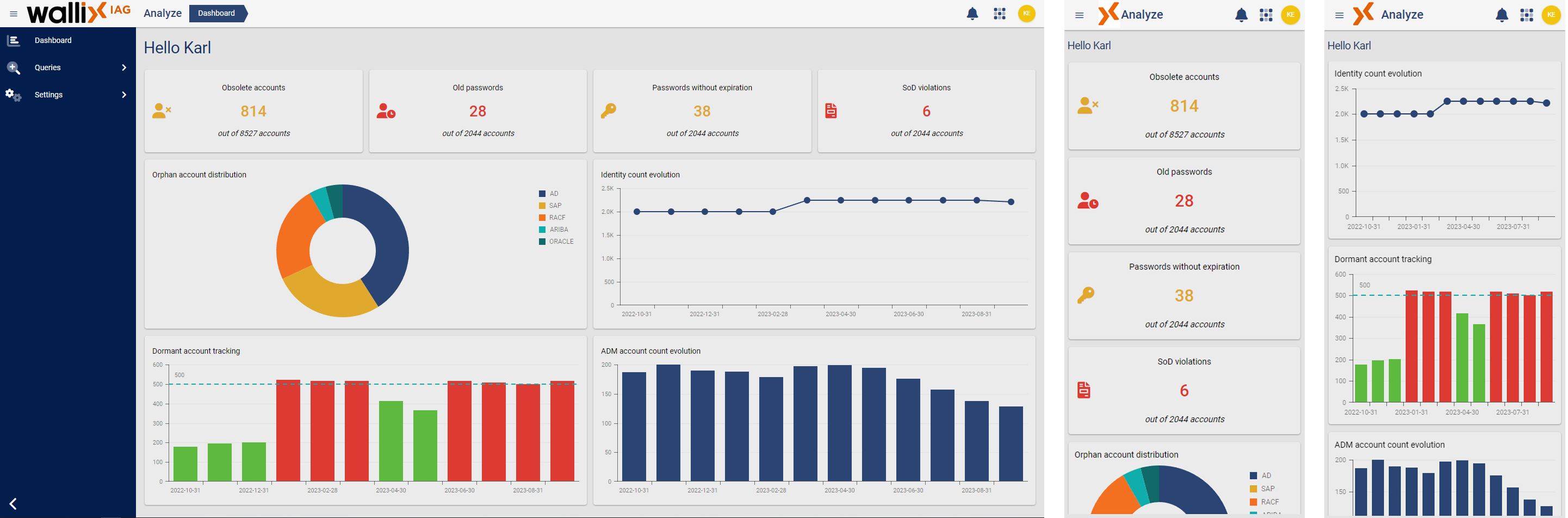Select the Dashboard breadcrumb tab

pos(218,14)
